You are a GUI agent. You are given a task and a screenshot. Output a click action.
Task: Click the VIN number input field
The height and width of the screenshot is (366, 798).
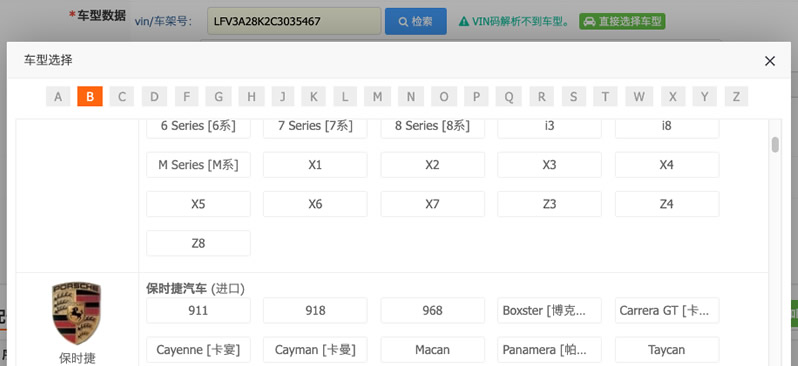(x=294, y=21)
